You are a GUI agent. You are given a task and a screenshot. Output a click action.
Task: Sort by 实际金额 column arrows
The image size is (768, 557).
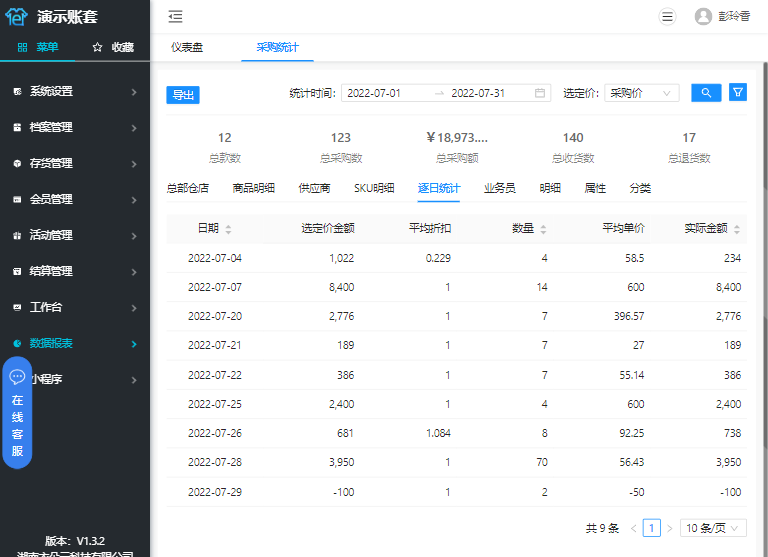(x=737, y=229)
